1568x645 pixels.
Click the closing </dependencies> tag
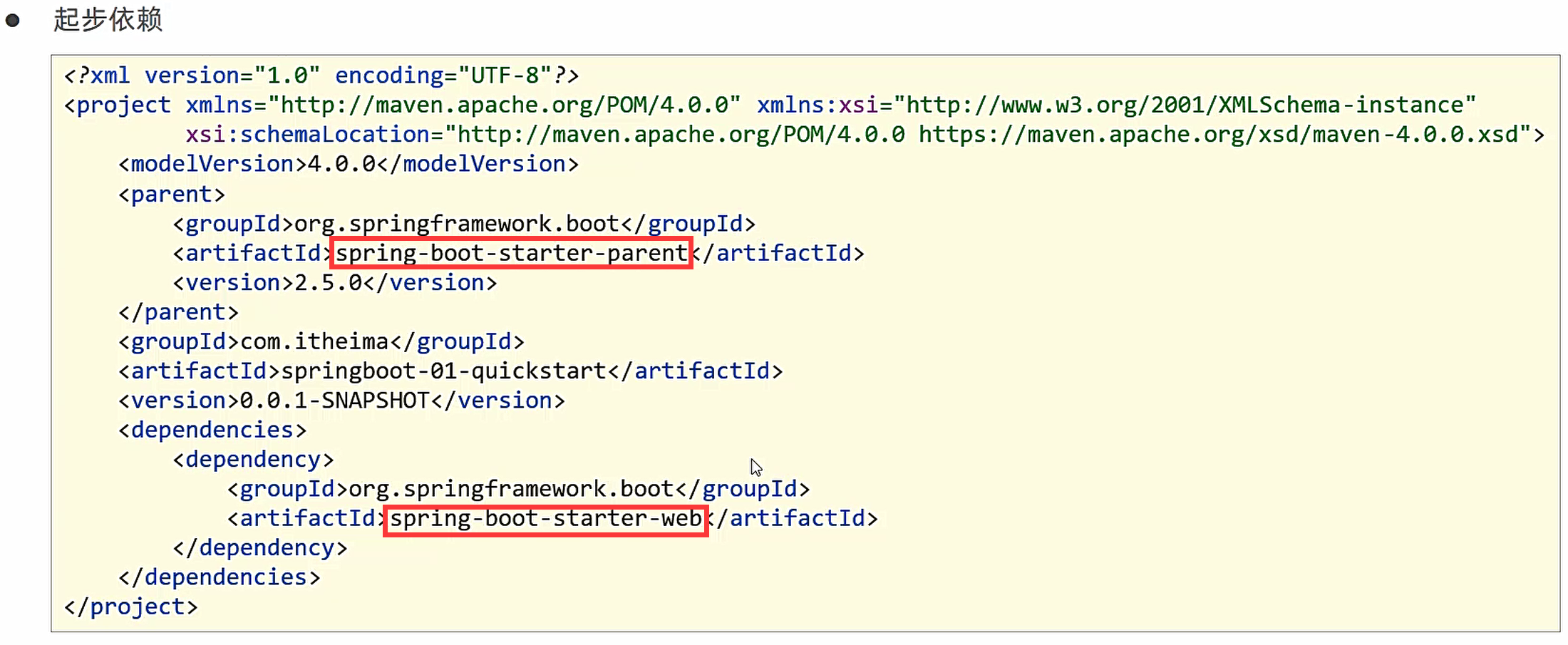pos(220,577)
